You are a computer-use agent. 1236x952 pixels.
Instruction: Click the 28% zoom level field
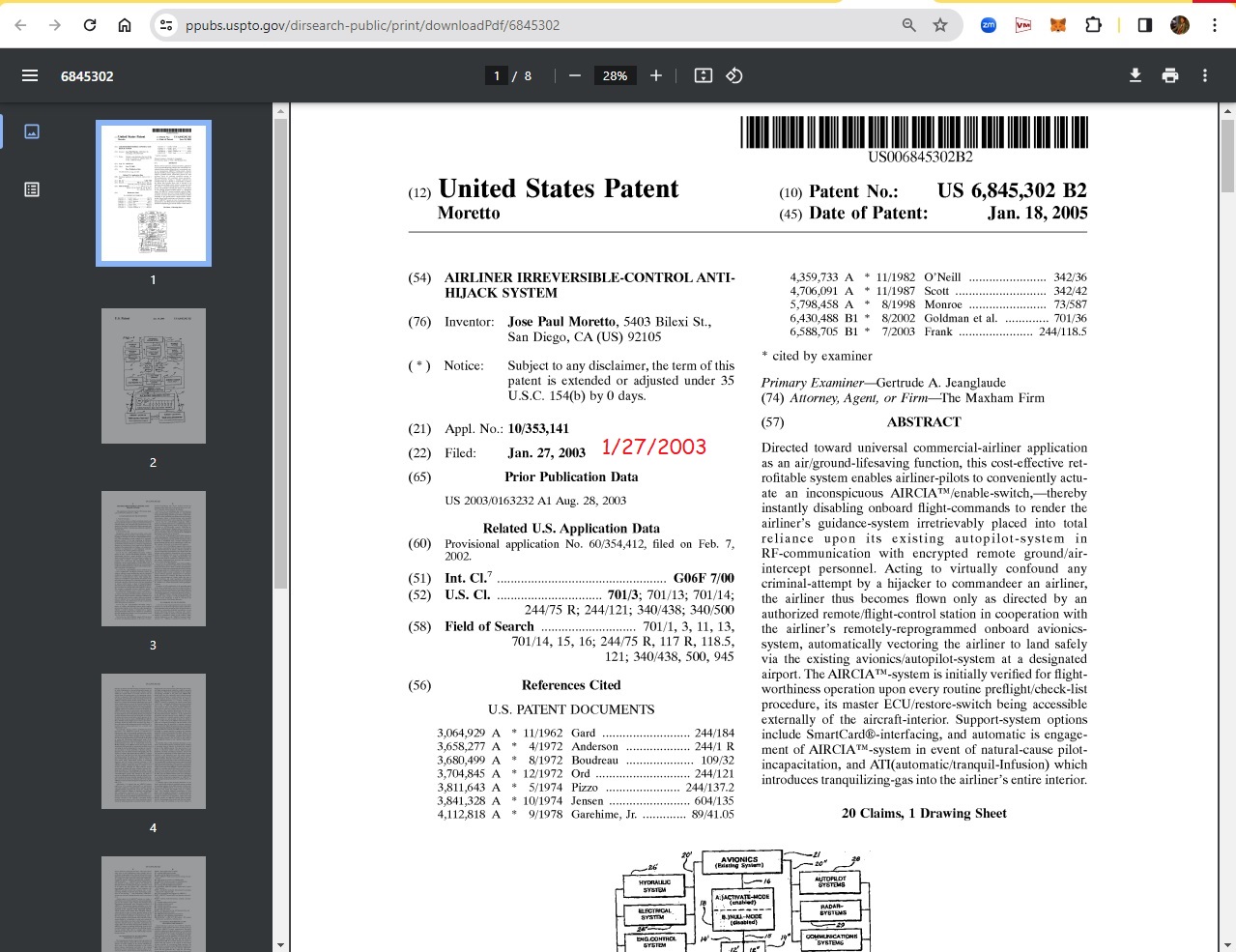615,75
